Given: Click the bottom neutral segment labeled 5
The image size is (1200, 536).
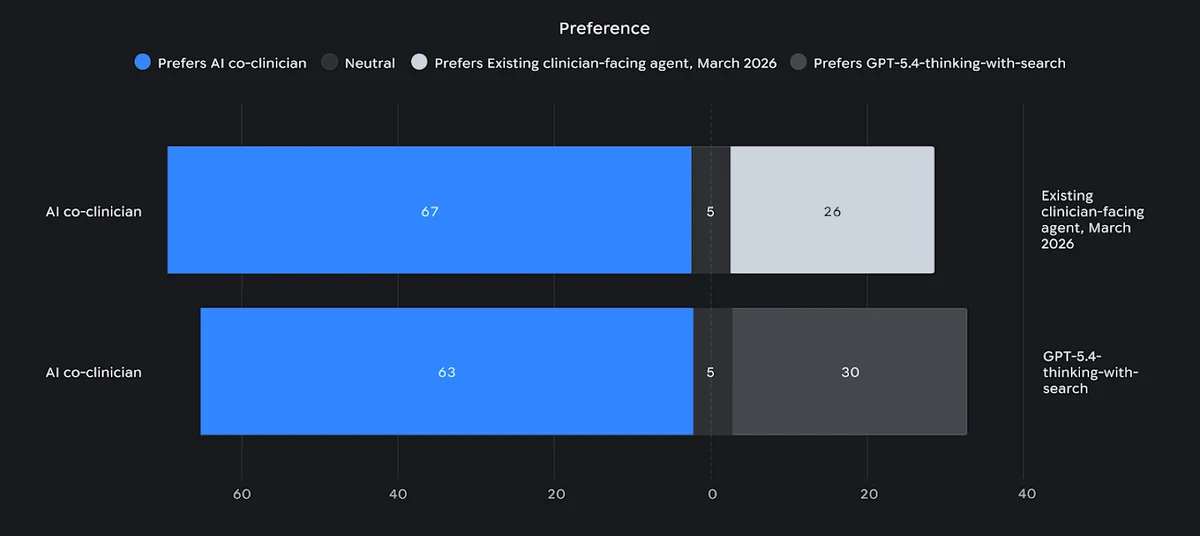Looking at the screenshot, I should [x=712, y=372].
